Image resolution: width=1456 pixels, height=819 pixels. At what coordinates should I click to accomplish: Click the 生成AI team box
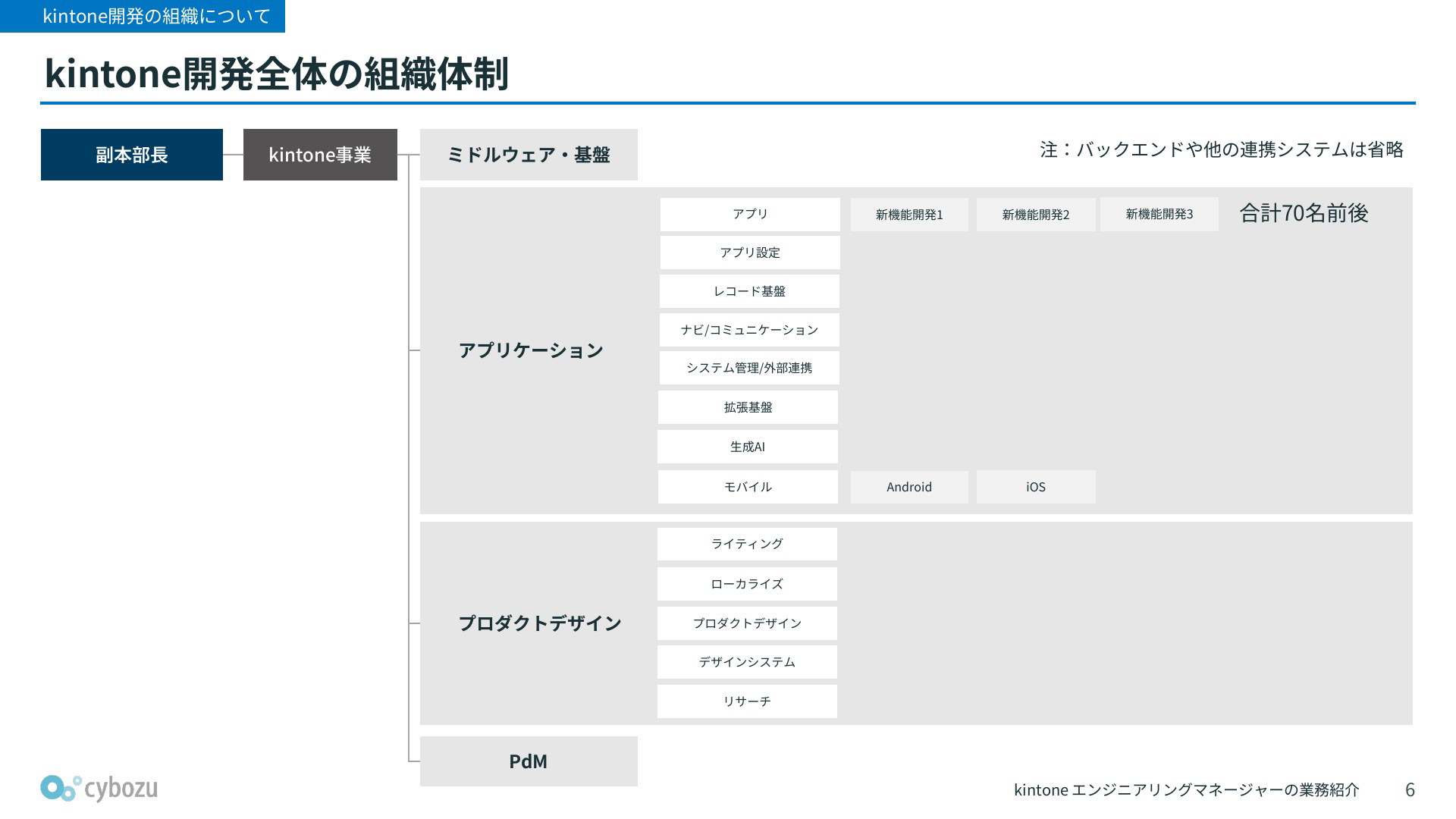point(748,447)
